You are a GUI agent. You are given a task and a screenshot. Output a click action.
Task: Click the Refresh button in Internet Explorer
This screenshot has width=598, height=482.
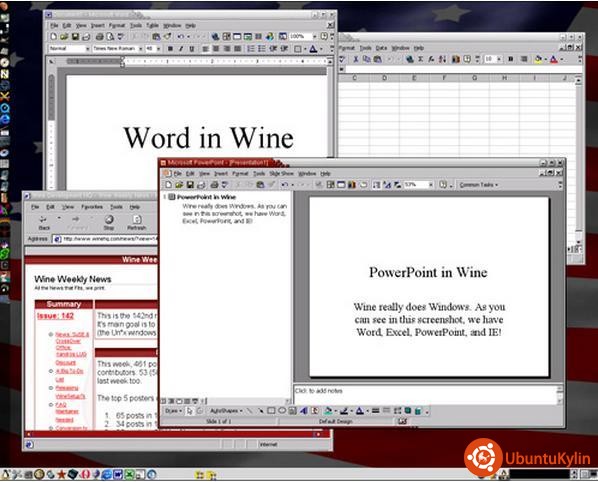click(x=137, y=222)
